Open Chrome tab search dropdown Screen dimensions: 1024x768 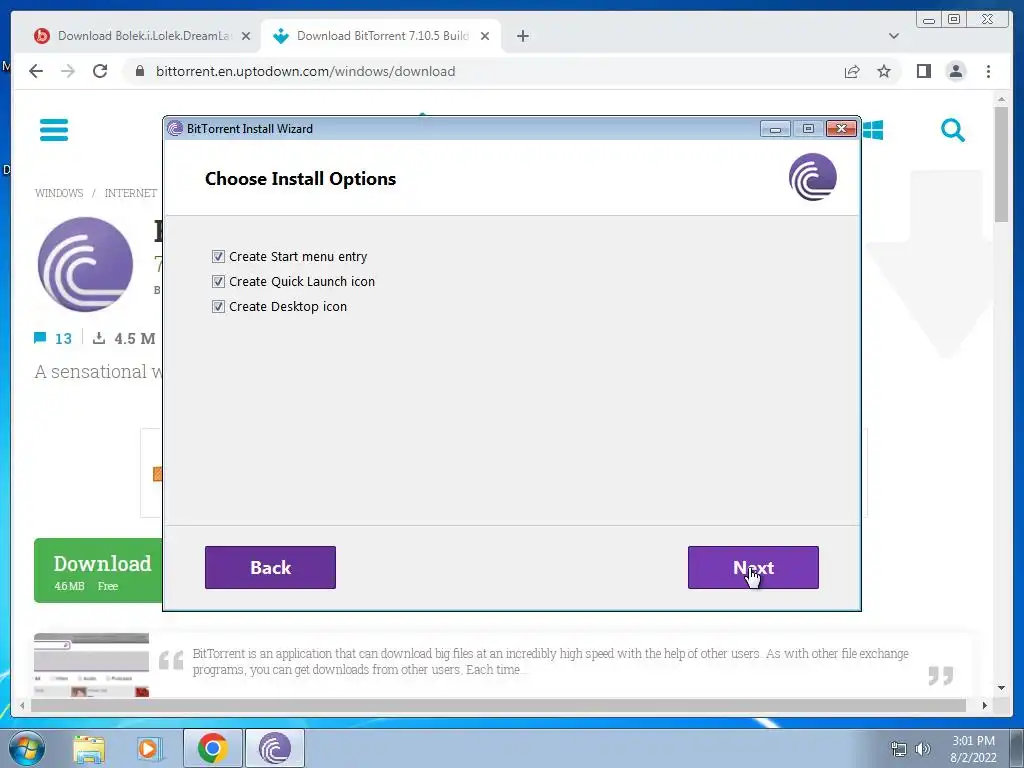tap(894, 36)
